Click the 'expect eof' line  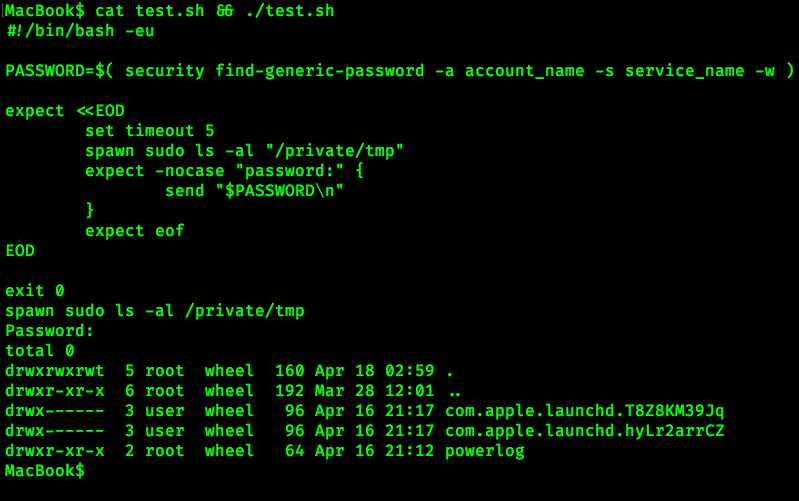click(x=135, y=230)
